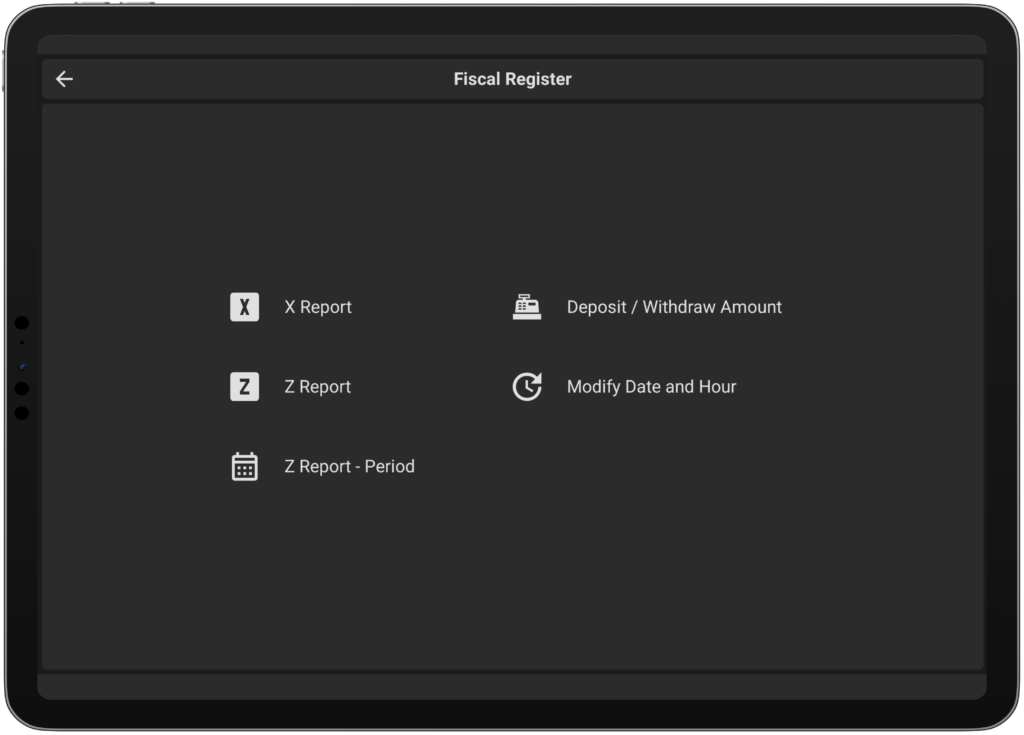This screenshot has height=735, width=1024.
Task: Click the blank strip above the title bar
Action: (x=512, y=45)
